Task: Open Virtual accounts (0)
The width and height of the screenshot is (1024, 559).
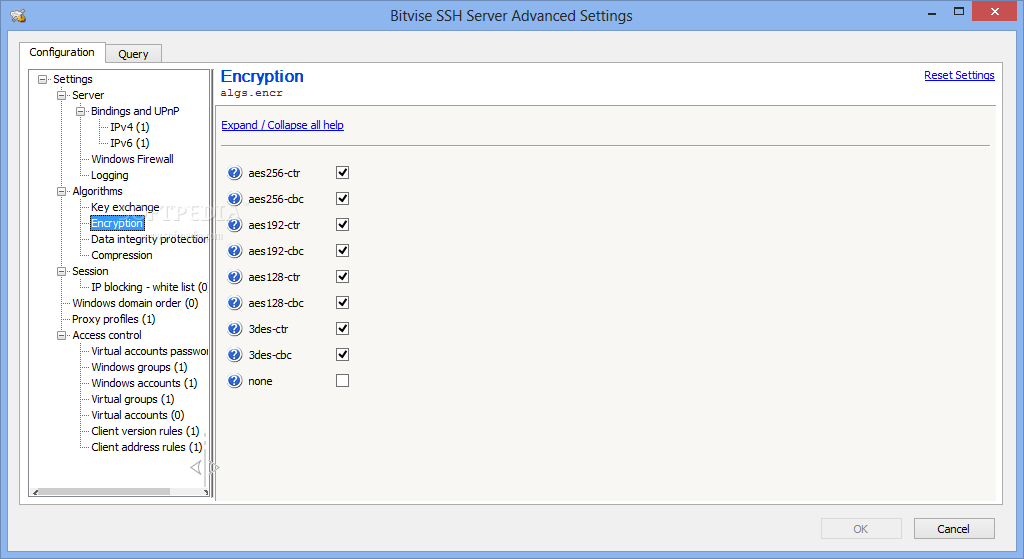Action: [138, 415]
